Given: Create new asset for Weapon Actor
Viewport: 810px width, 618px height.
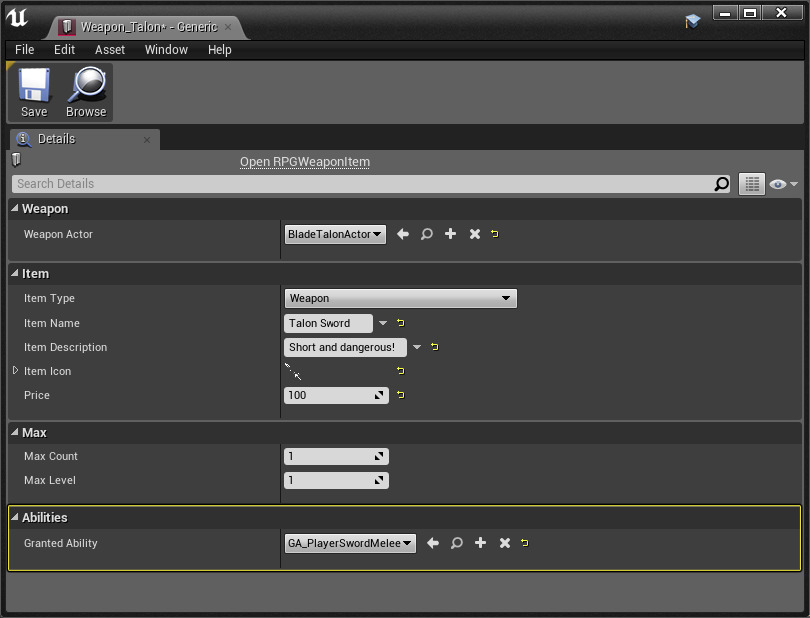Looking at the screenshot, I should 451,234.
